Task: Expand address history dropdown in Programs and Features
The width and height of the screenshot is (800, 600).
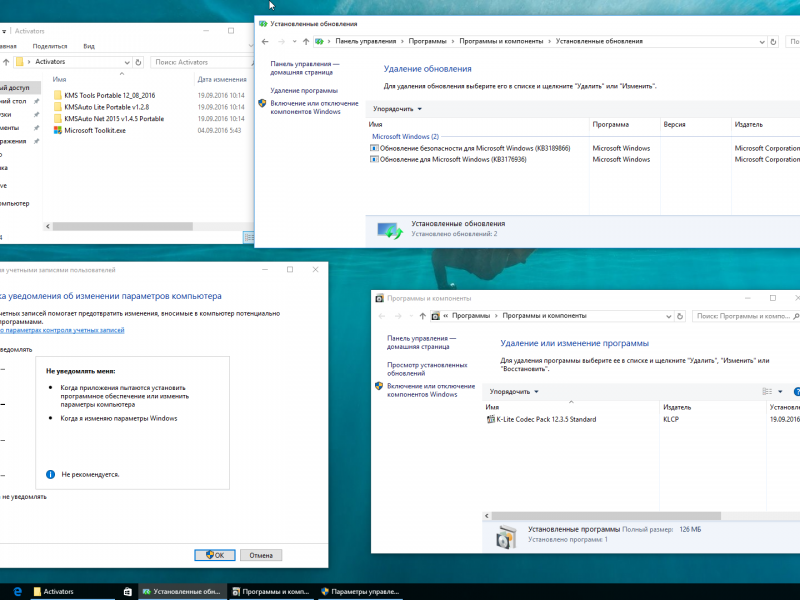Action: [668, 316]
